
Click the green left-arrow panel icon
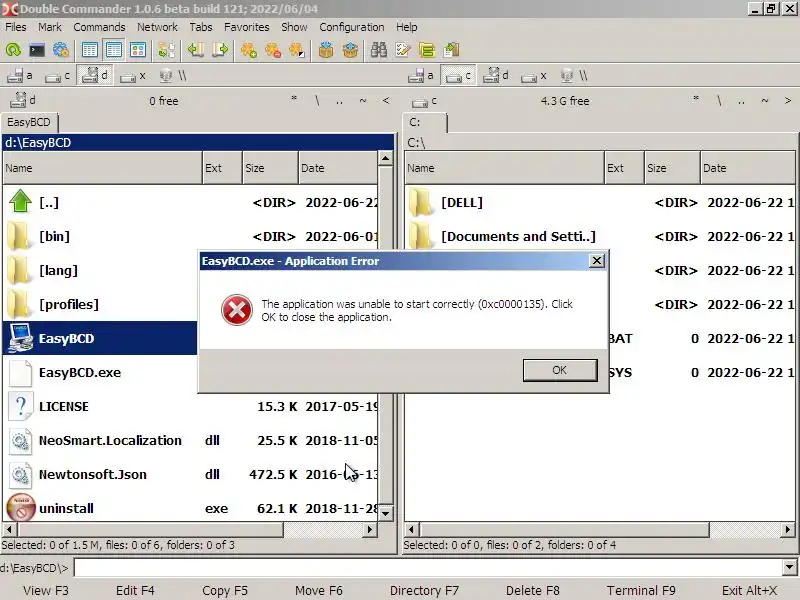click(195, 50)
